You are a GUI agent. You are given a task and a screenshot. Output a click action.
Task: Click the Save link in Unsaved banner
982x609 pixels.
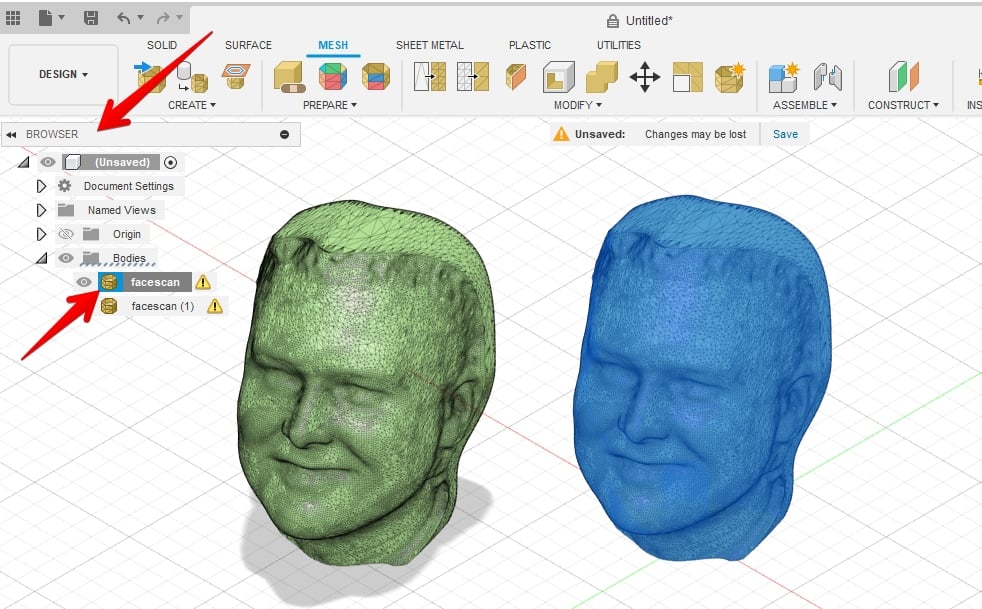coord(785,134)
